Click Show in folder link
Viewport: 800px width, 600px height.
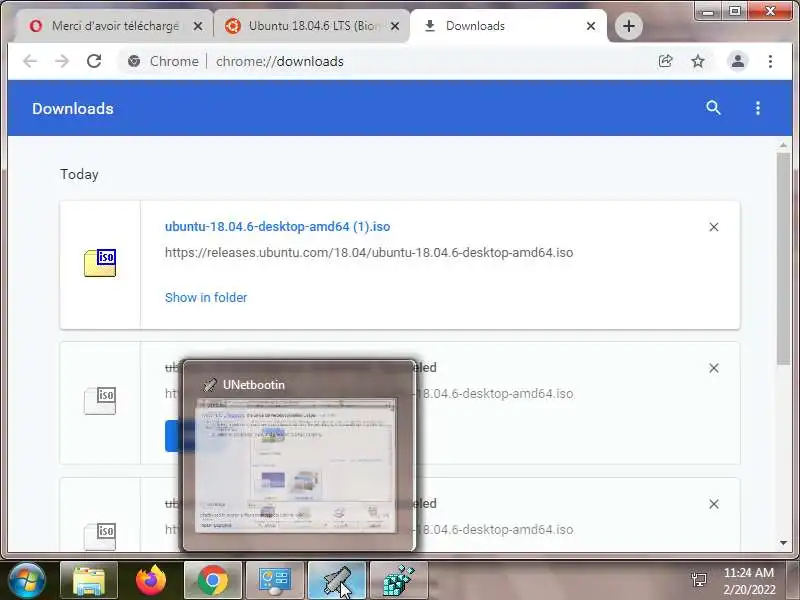(206, 297)
